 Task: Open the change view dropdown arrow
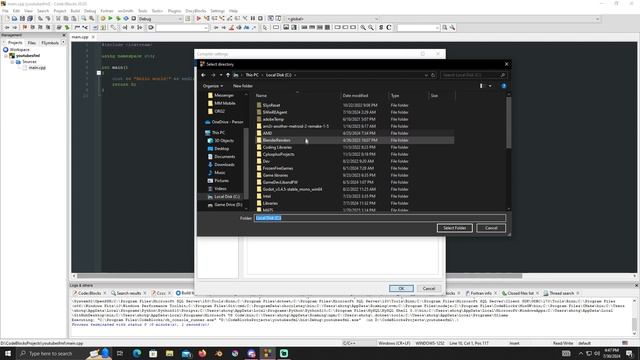coord(490,86)
